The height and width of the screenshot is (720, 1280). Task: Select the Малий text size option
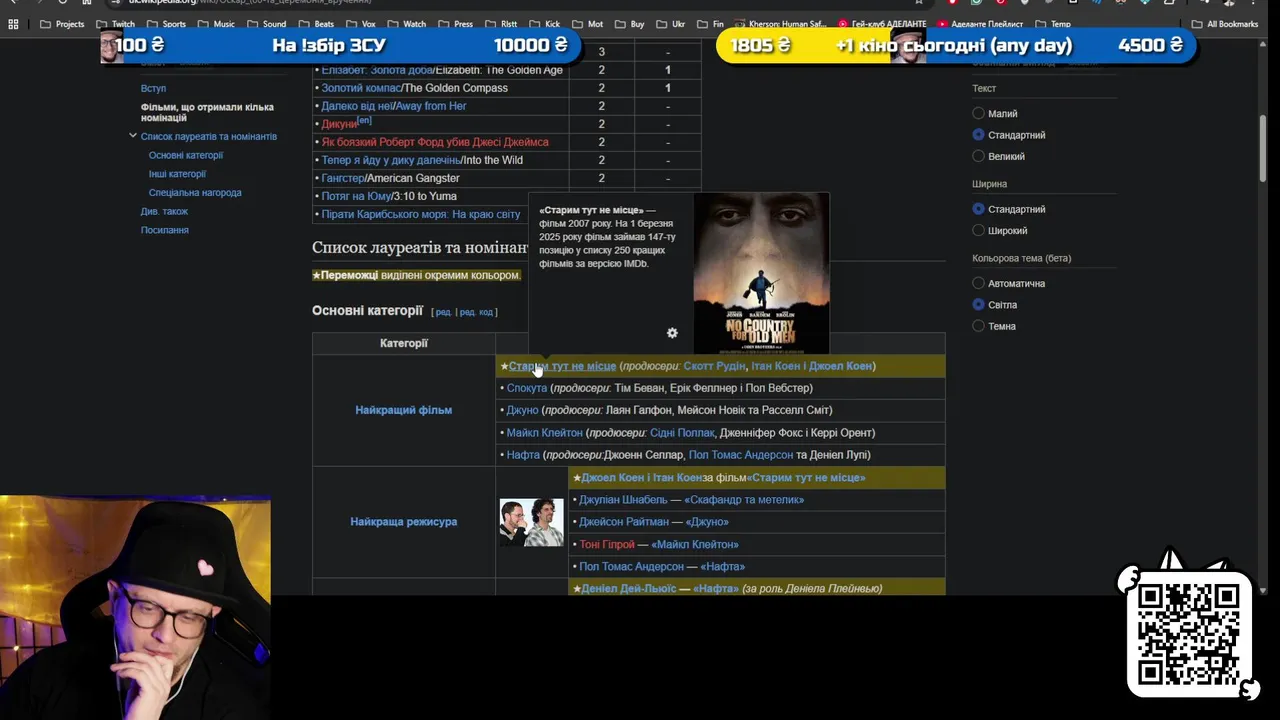pos(979,114)
